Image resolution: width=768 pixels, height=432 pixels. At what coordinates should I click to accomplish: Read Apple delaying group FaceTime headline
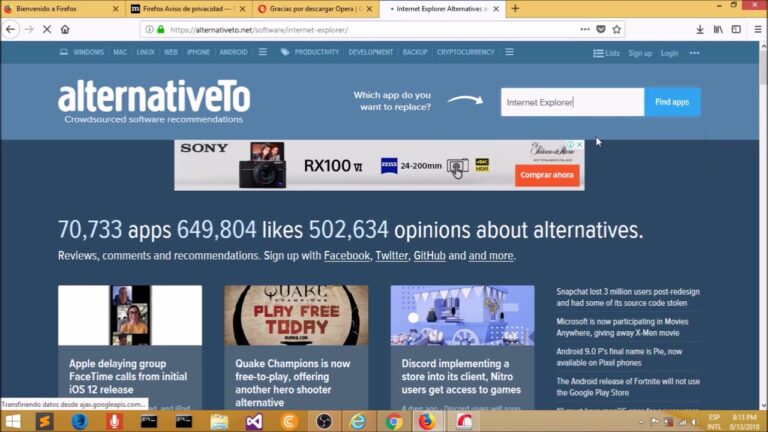128,377
